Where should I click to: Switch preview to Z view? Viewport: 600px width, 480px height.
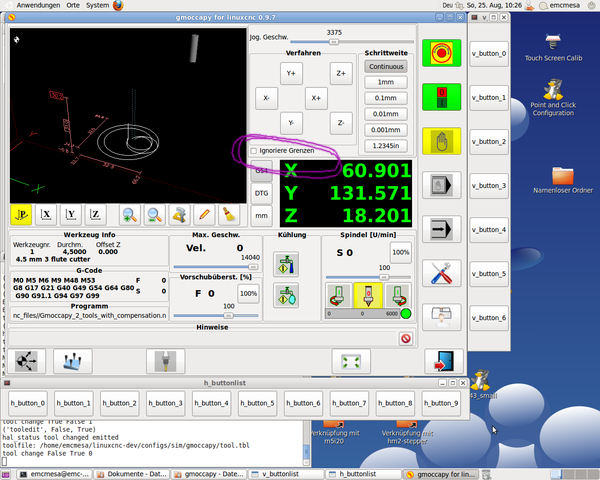[95, 215]
